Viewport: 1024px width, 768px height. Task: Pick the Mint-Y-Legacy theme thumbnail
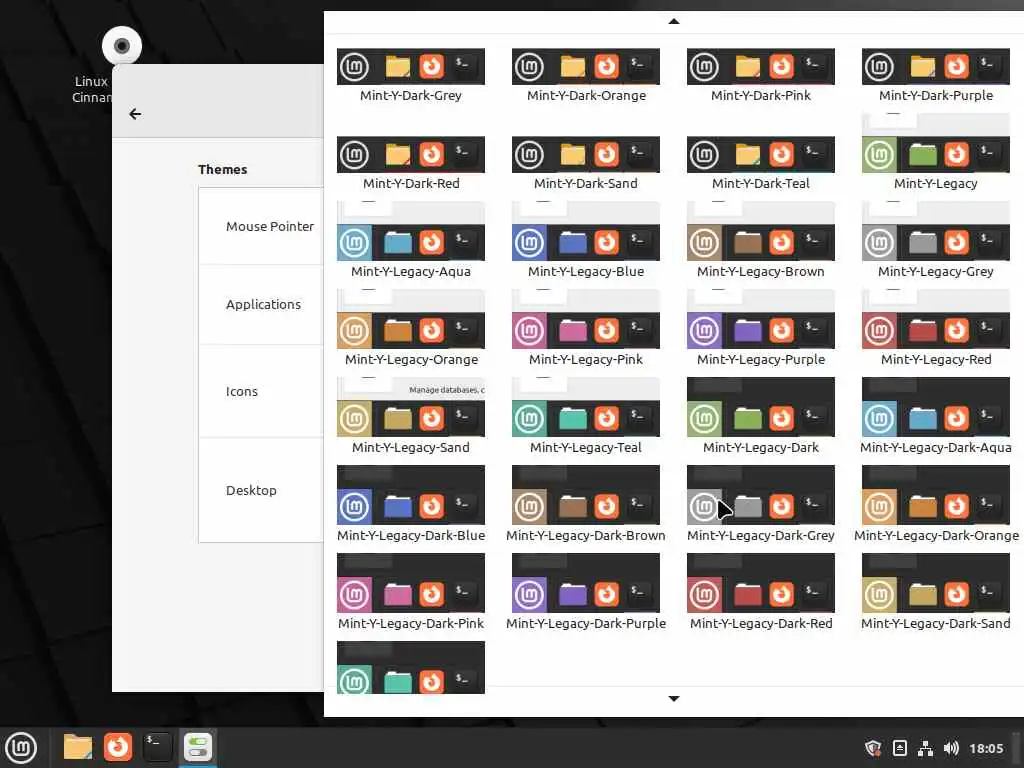coord(936,144)
